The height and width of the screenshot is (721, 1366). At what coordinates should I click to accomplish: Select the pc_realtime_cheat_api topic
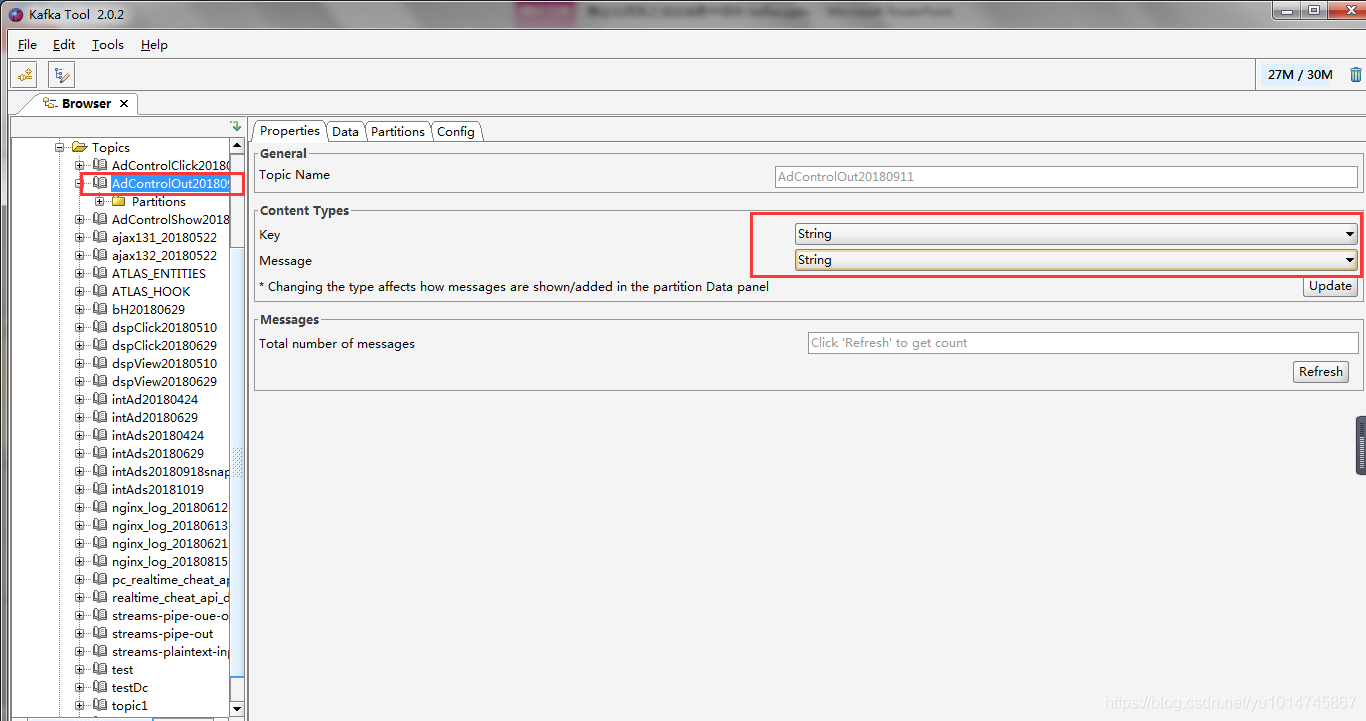[x=170, y=579]
